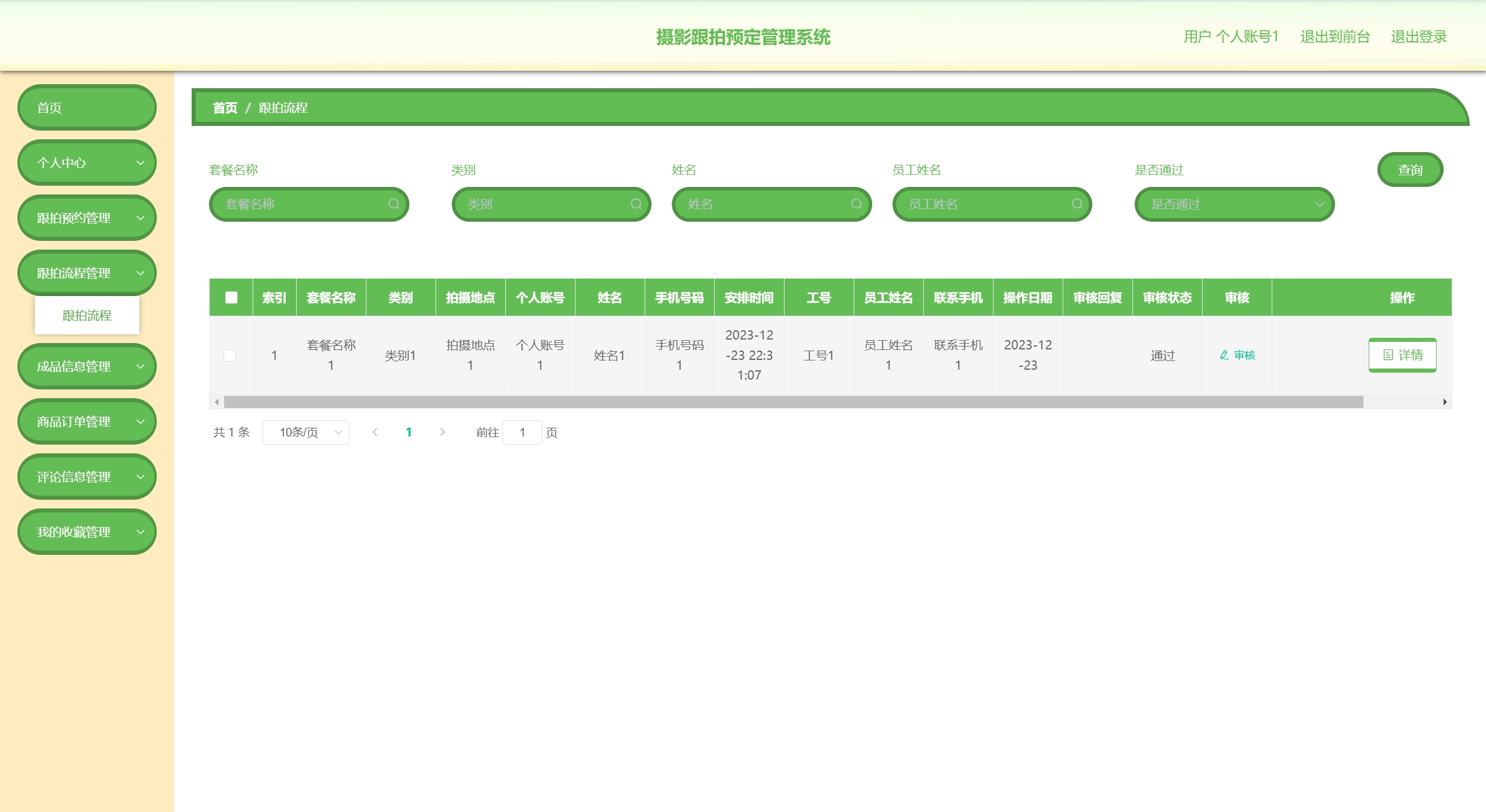
Task: Select 跟拍流程 submenu item
Action: click(87, 316)
